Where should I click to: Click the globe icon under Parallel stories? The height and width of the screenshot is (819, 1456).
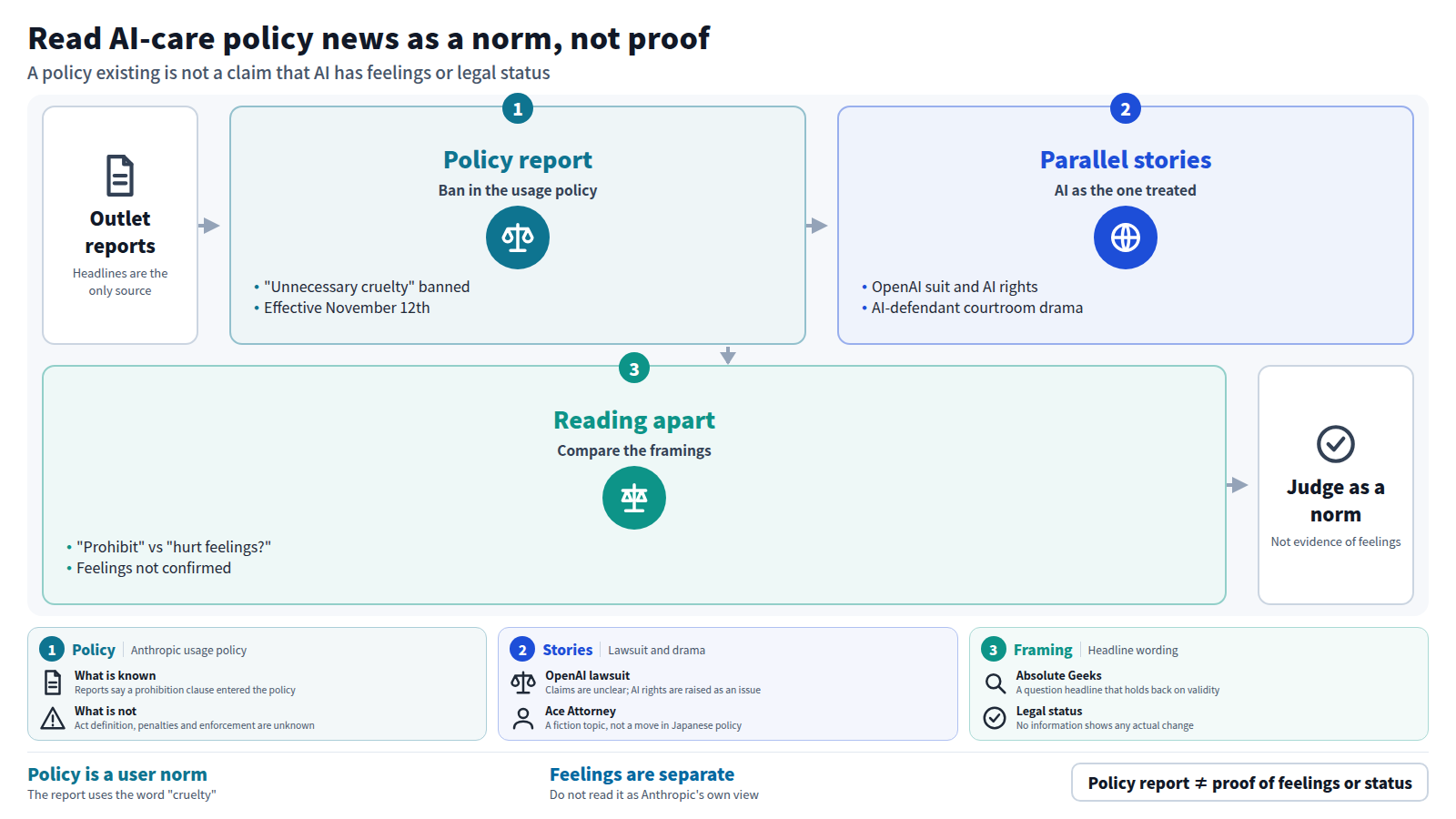tap(1126, 238)
